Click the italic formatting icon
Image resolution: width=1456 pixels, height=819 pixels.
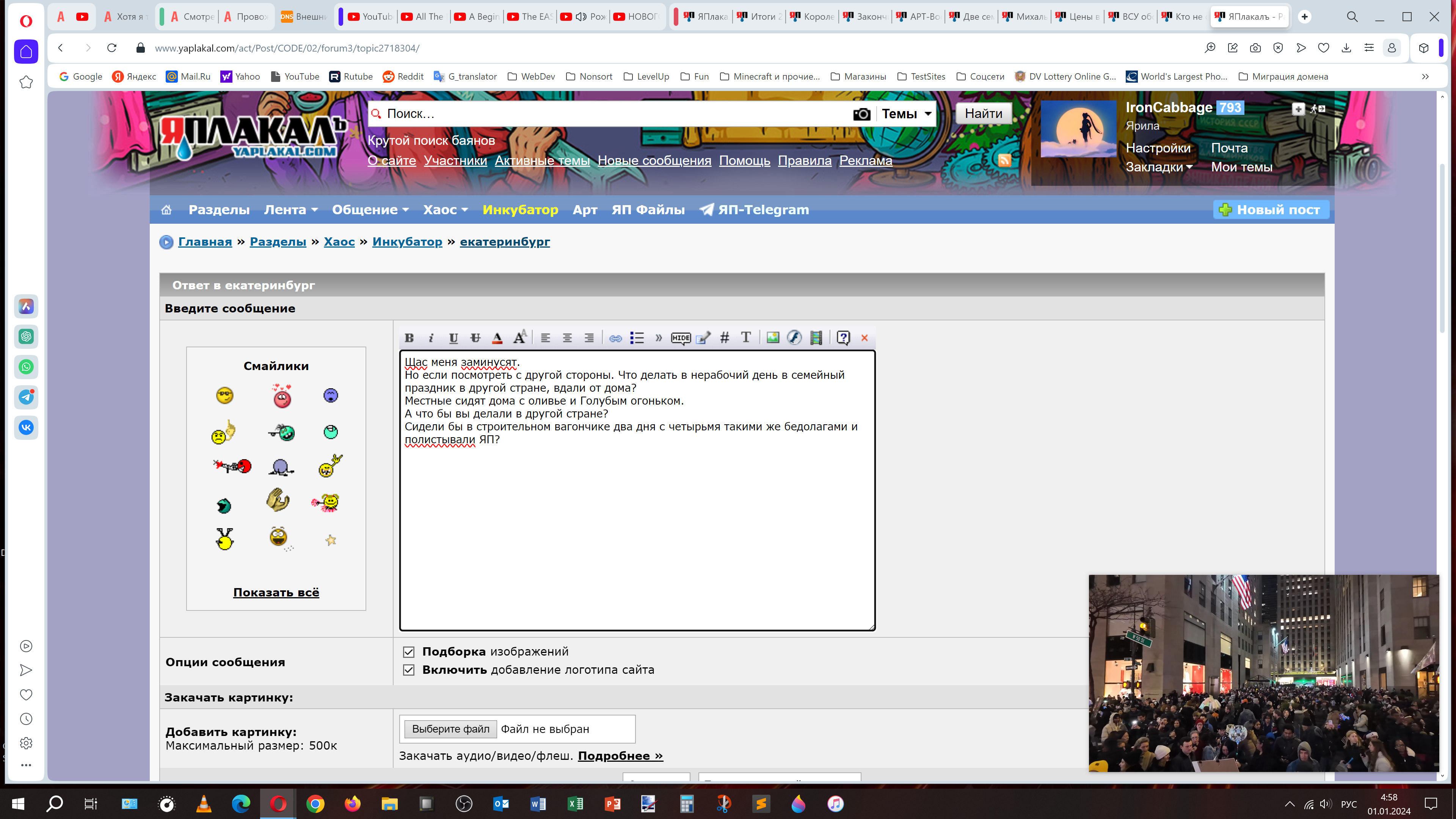pos(431,338)
